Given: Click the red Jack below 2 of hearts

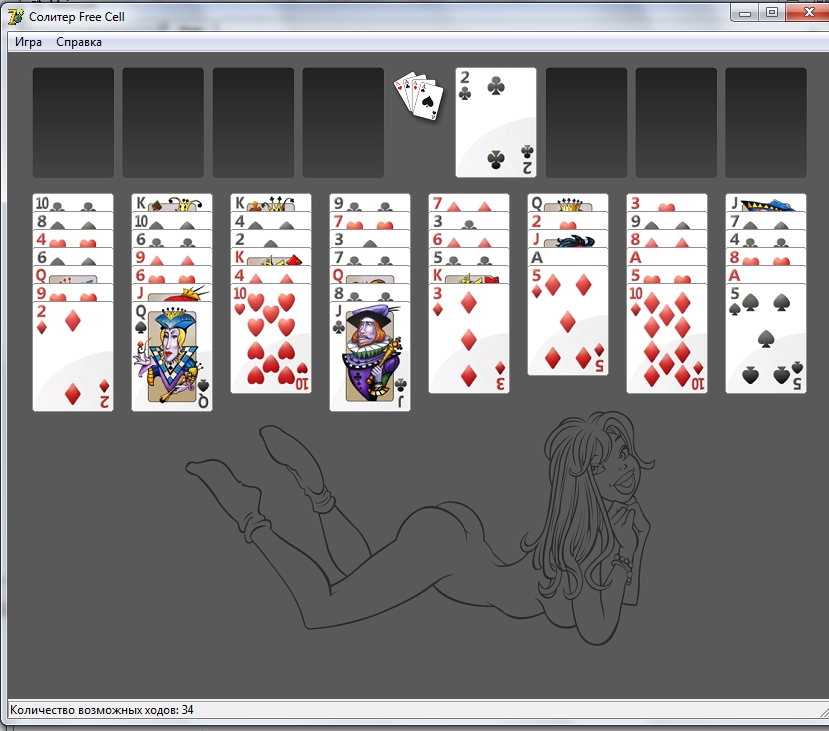Looking at the screenshot, I should tap(568, 239).
